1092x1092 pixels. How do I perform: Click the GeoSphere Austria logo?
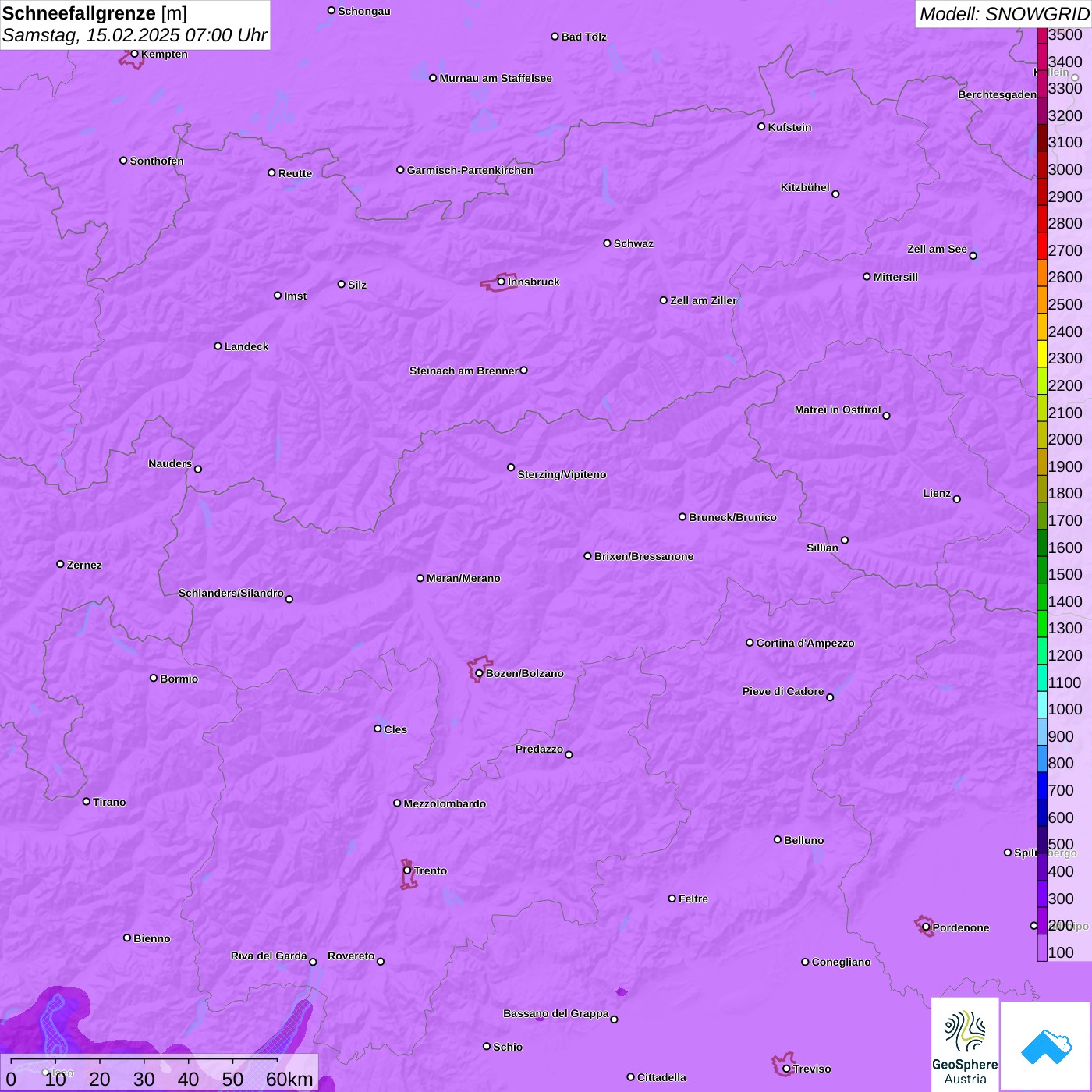[x=965, y=1044]
